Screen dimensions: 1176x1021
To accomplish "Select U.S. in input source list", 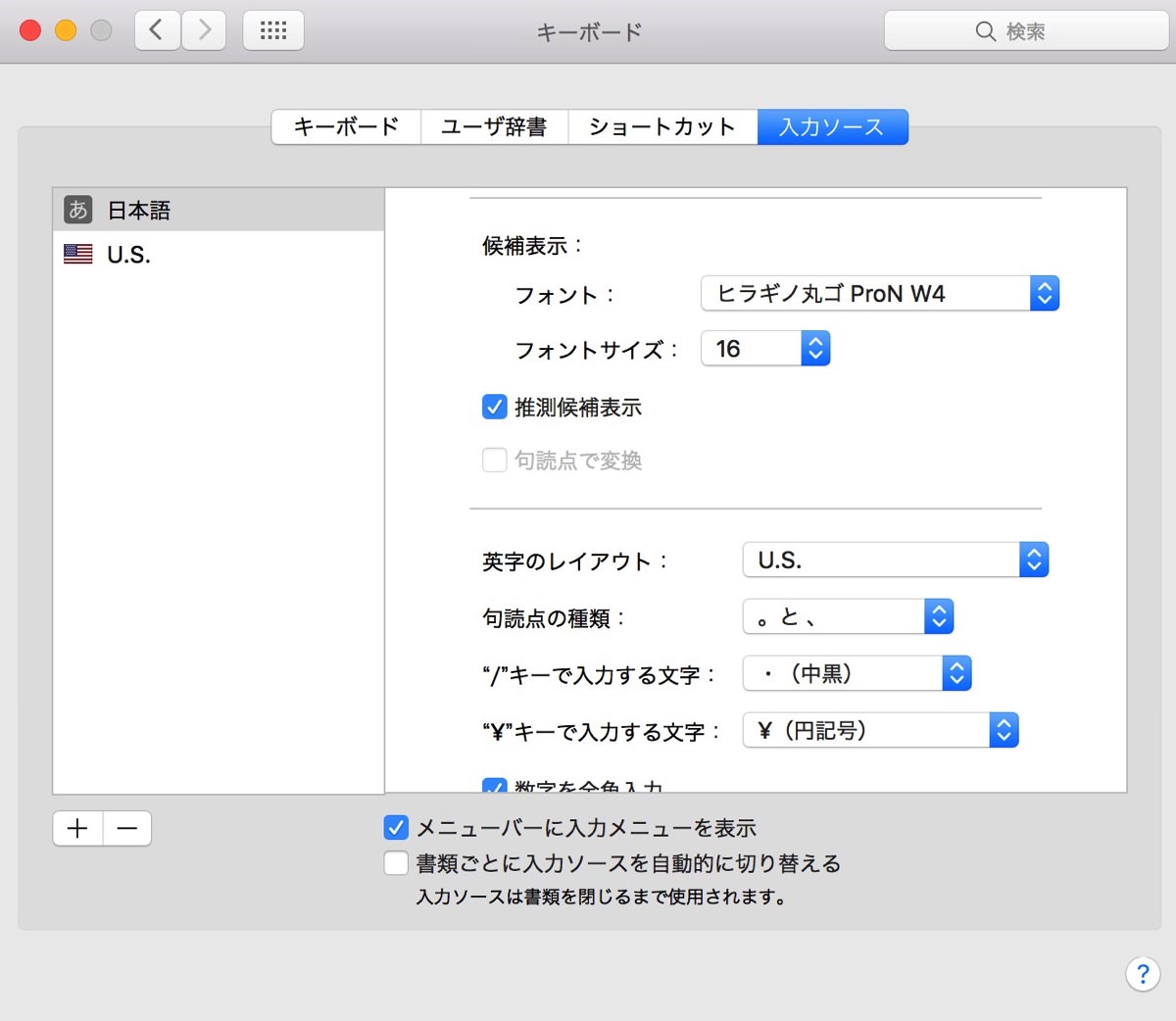I will (219, 254).
